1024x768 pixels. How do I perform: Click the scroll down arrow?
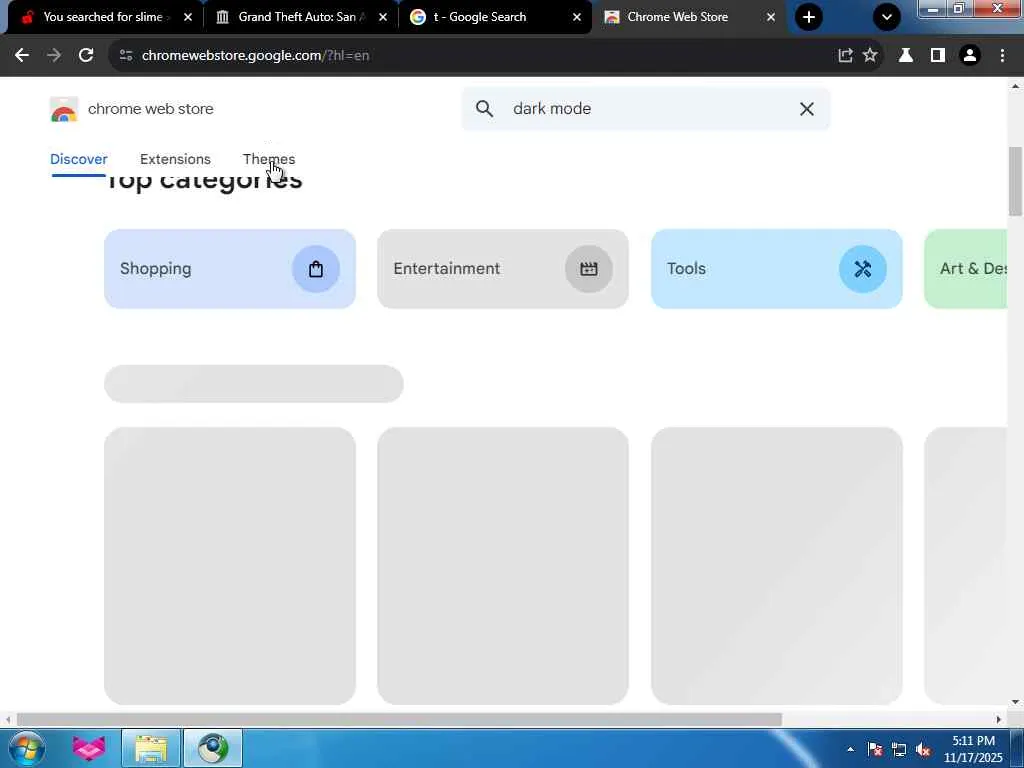click(x=1015, y=703)
